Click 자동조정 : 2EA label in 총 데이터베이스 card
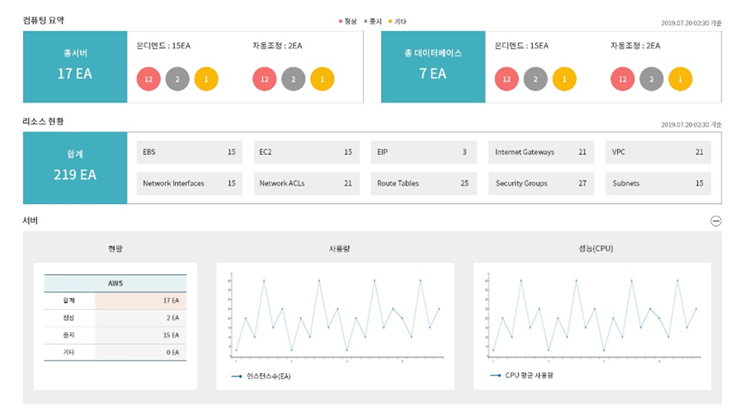This screenshot has height=410, width=737. point(635,46)
